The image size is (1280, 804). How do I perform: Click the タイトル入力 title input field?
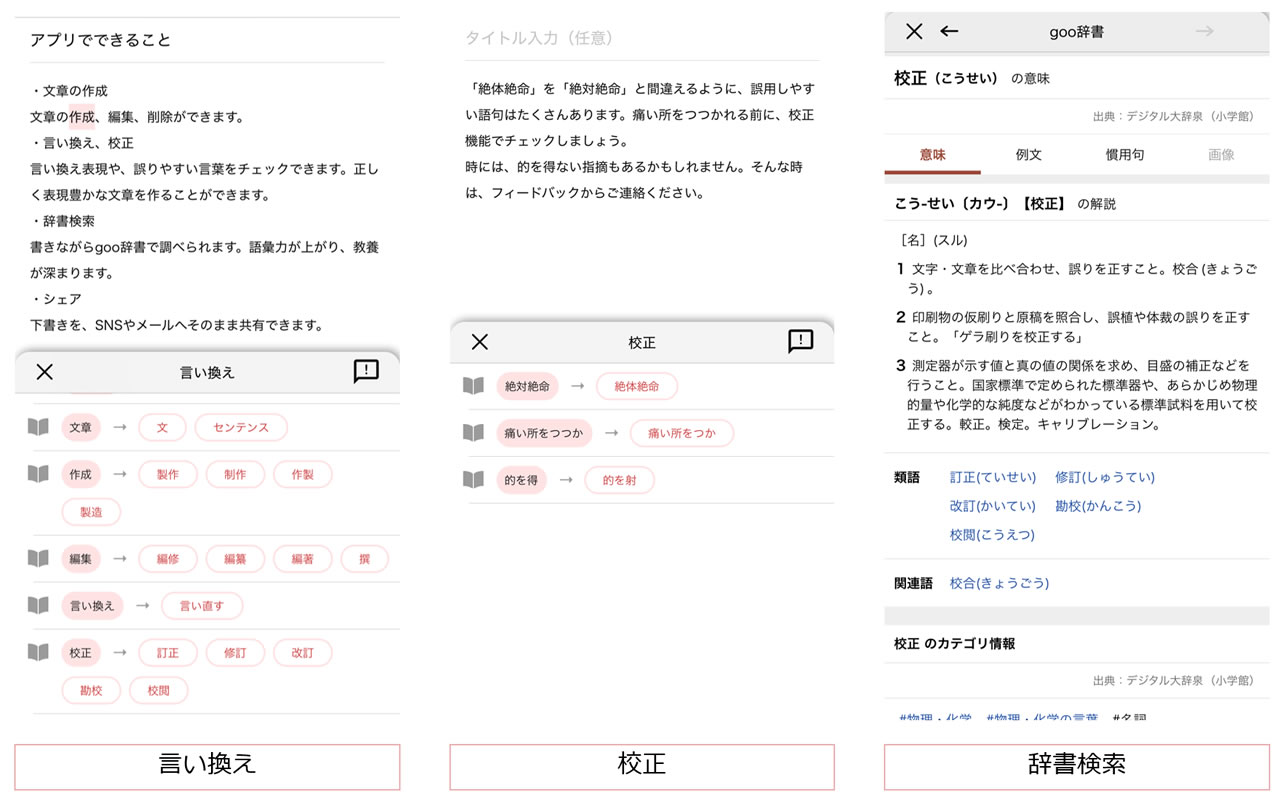click(640, 35)
